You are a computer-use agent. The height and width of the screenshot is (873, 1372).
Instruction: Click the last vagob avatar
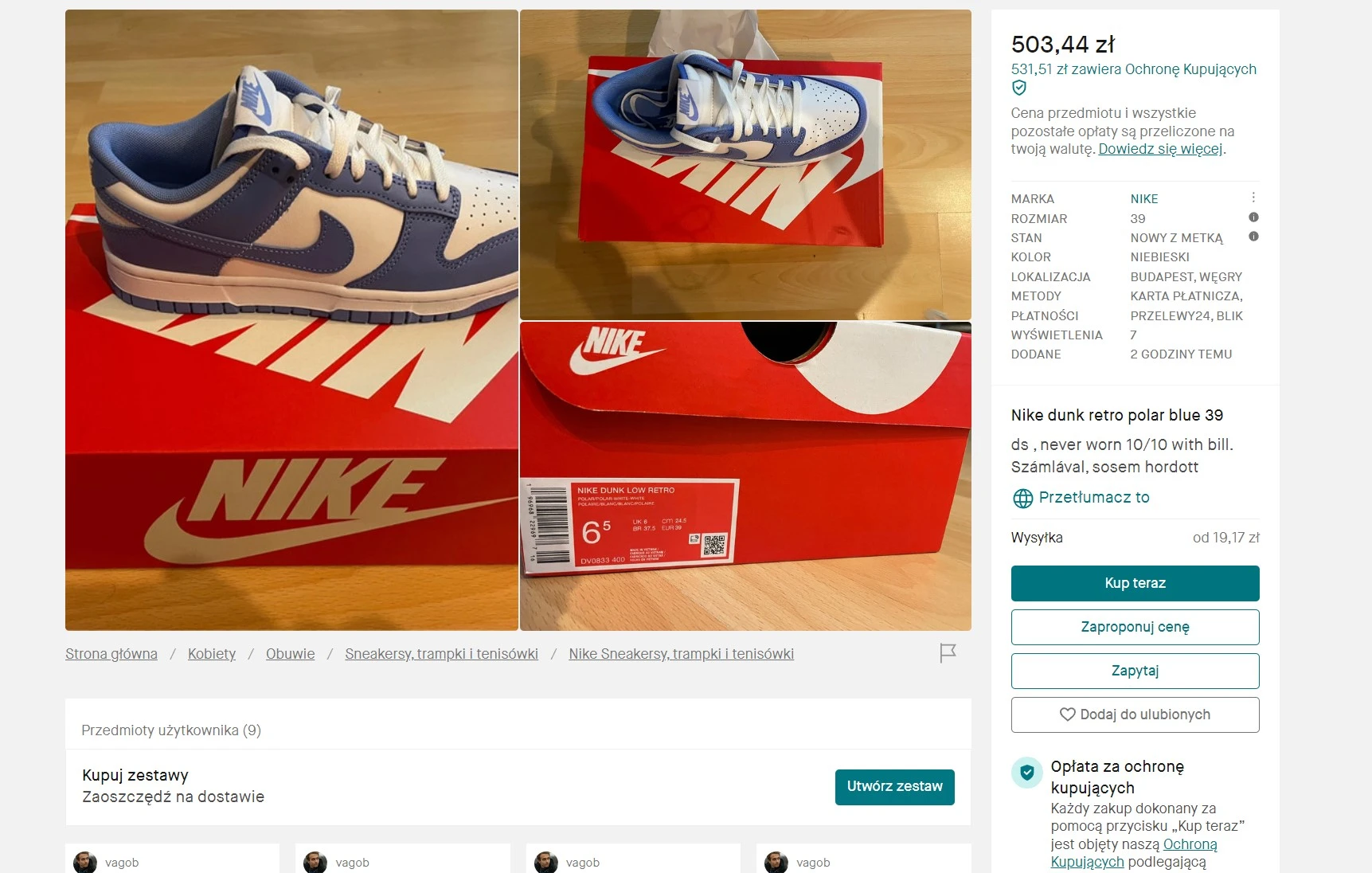tap(776, 863)
